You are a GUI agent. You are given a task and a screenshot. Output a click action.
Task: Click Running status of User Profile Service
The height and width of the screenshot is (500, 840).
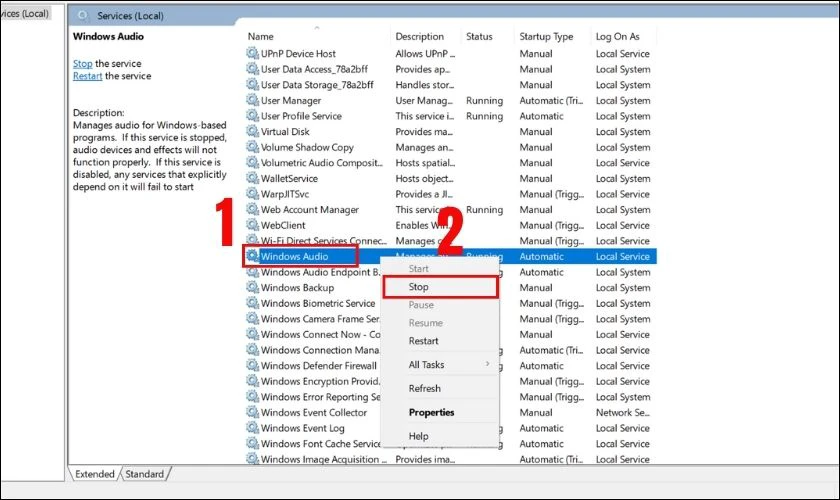(x=484, y=116)
